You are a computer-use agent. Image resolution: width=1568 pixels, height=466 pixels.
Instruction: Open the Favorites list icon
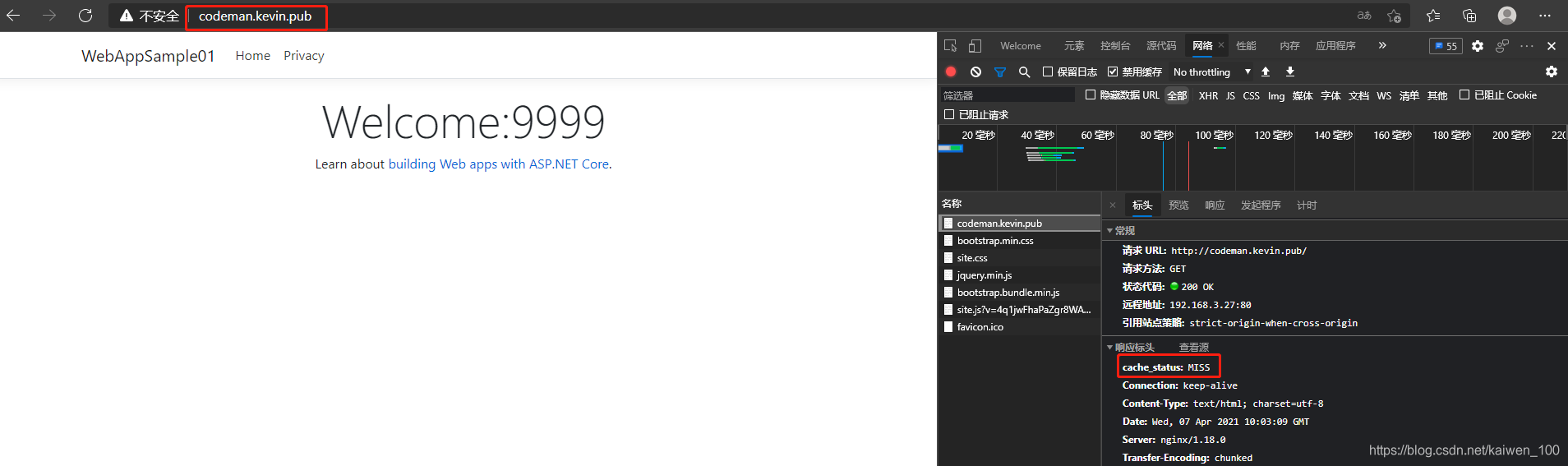pos(1433,16)
